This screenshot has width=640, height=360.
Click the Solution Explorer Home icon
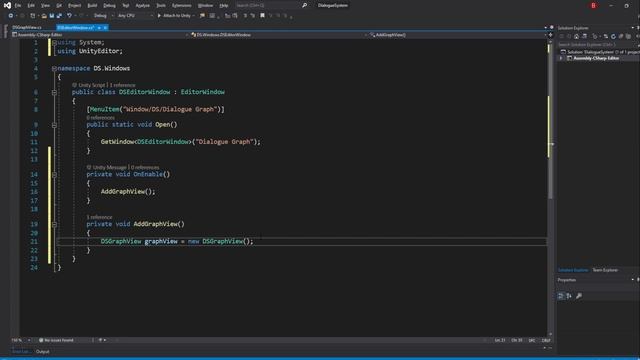point(576,36)
